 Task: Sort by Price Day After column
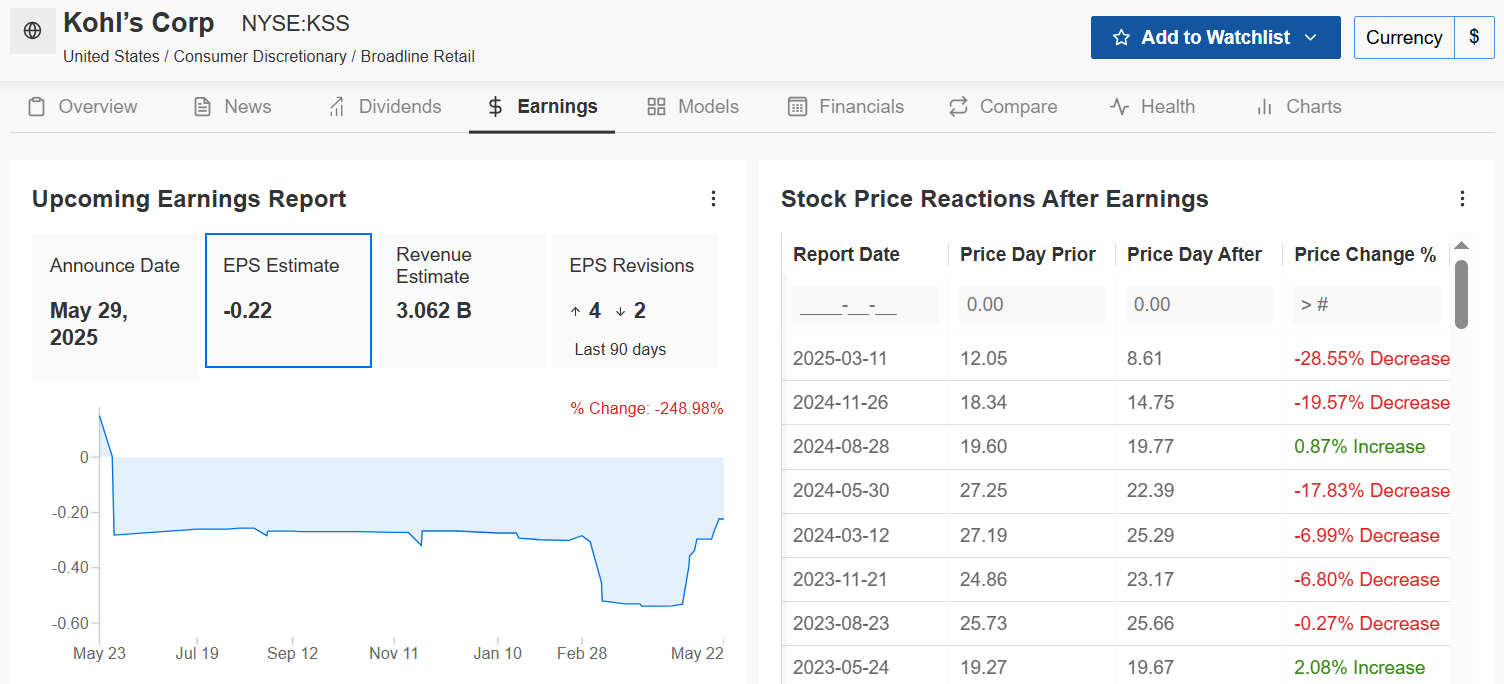point(1194,255)
